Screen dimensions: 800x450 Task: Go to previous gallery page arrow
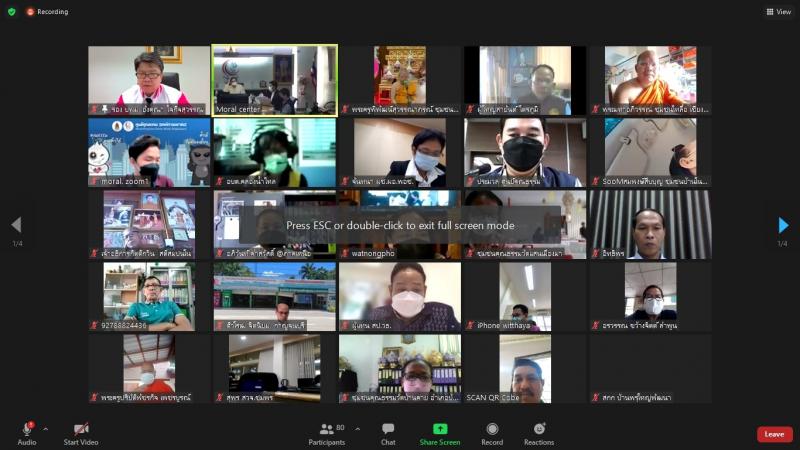[x=17, y=224]
